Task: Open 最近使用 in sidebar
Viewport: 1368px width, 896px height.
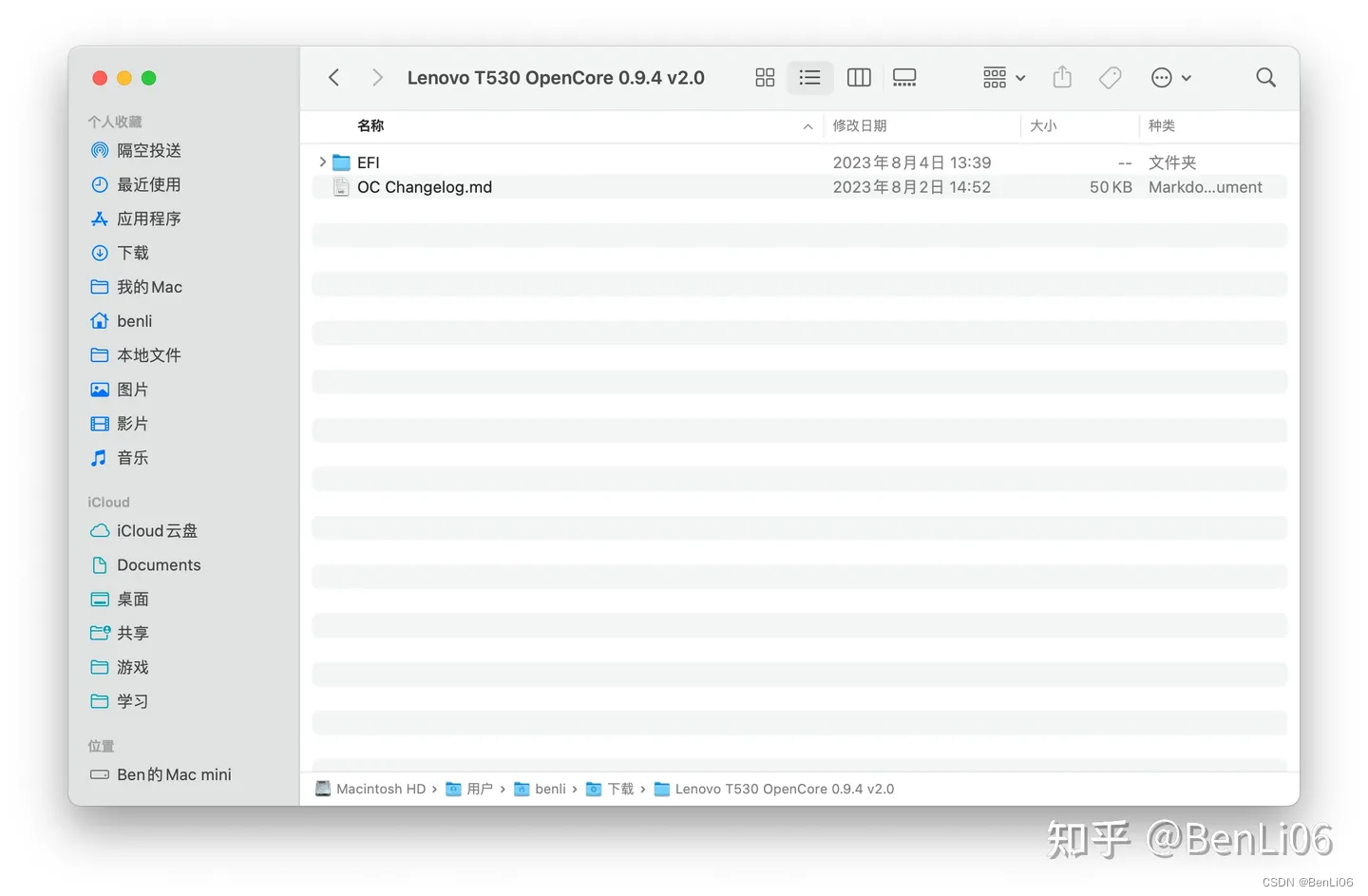Action: point(135,184)
